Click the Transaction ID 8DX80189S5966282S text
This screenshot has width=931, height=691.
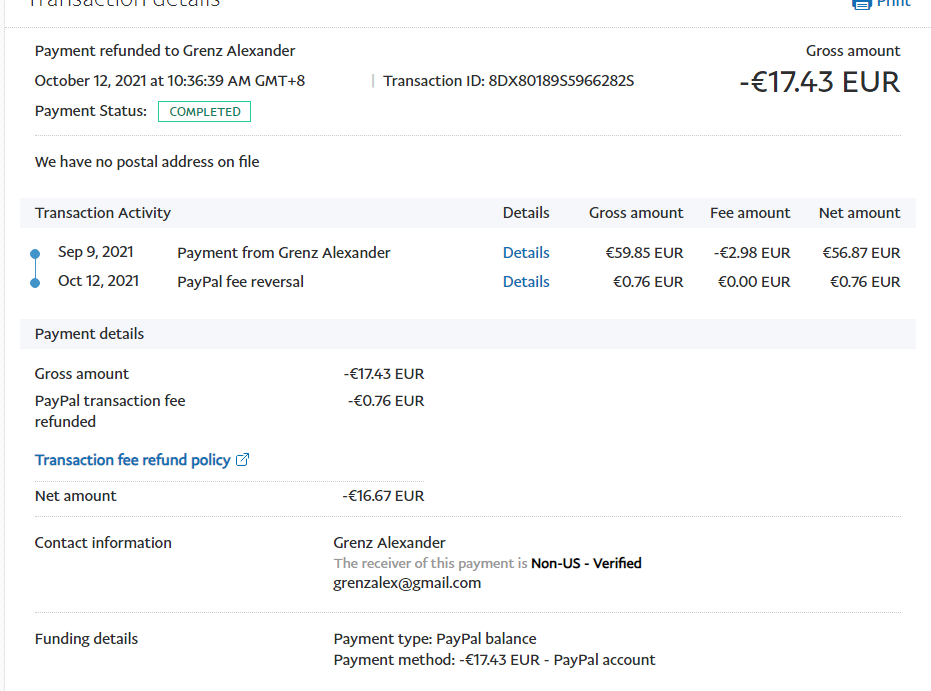click(508, 81)
